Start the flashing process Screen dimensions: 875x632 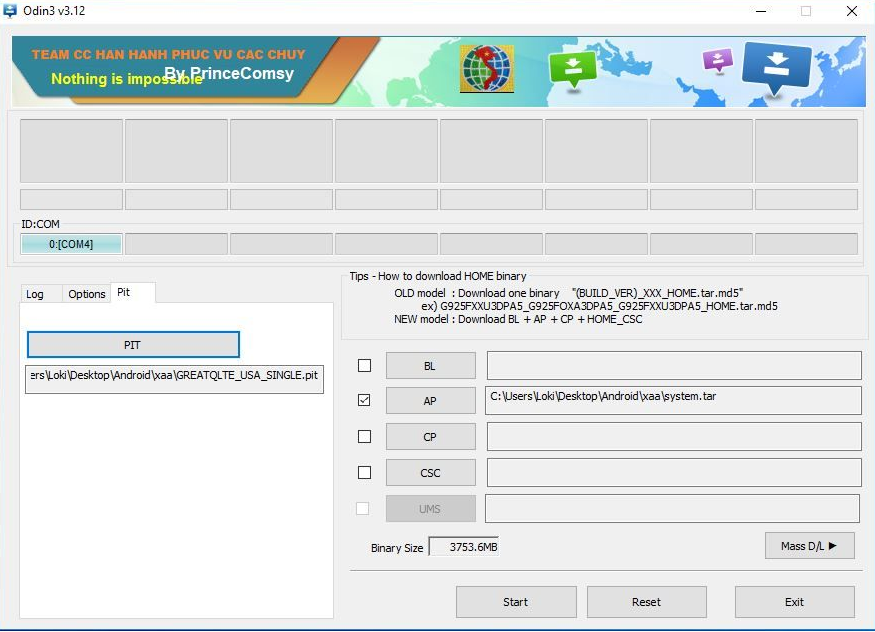coord(516,602)
